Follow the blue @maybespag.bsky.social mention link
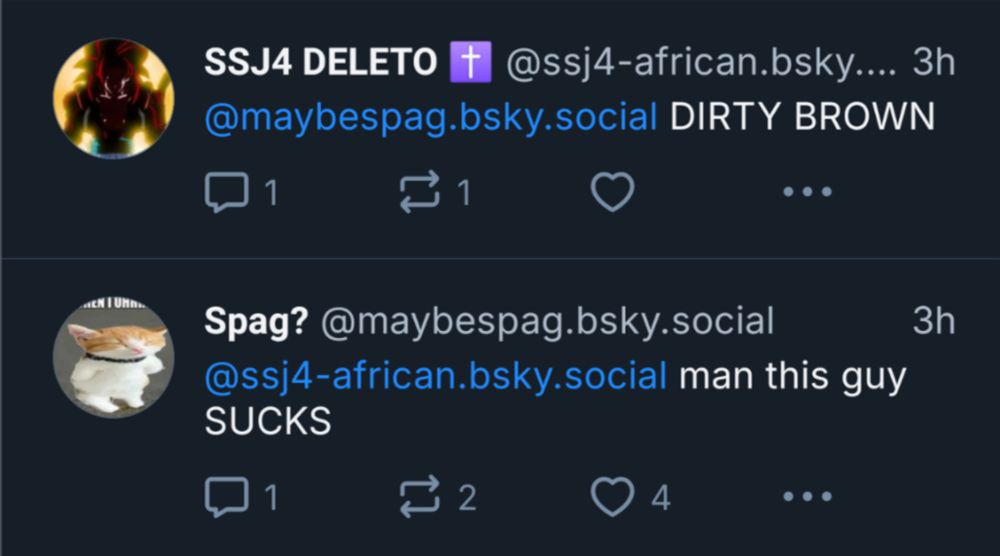This screenshot has width=1000, height=556. click(431, 117)
